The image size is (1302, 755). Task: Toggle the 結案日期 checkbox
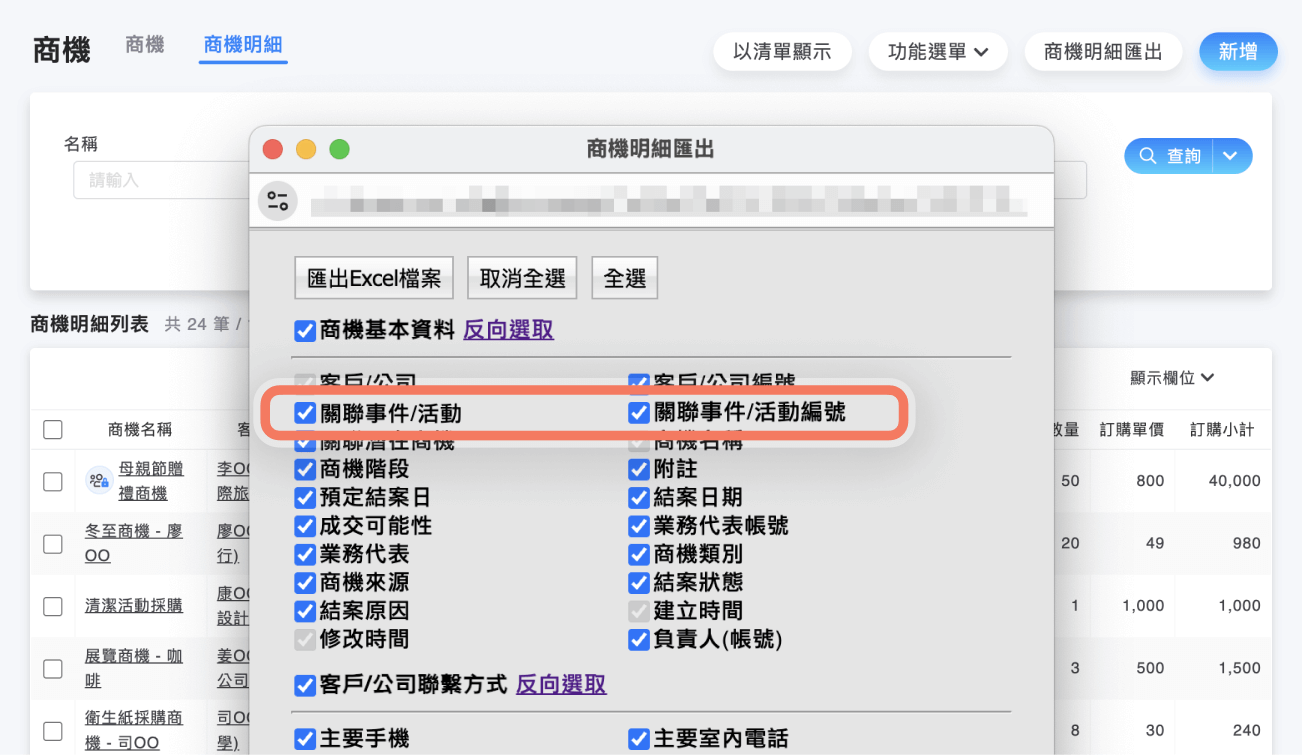click(639, 497)
